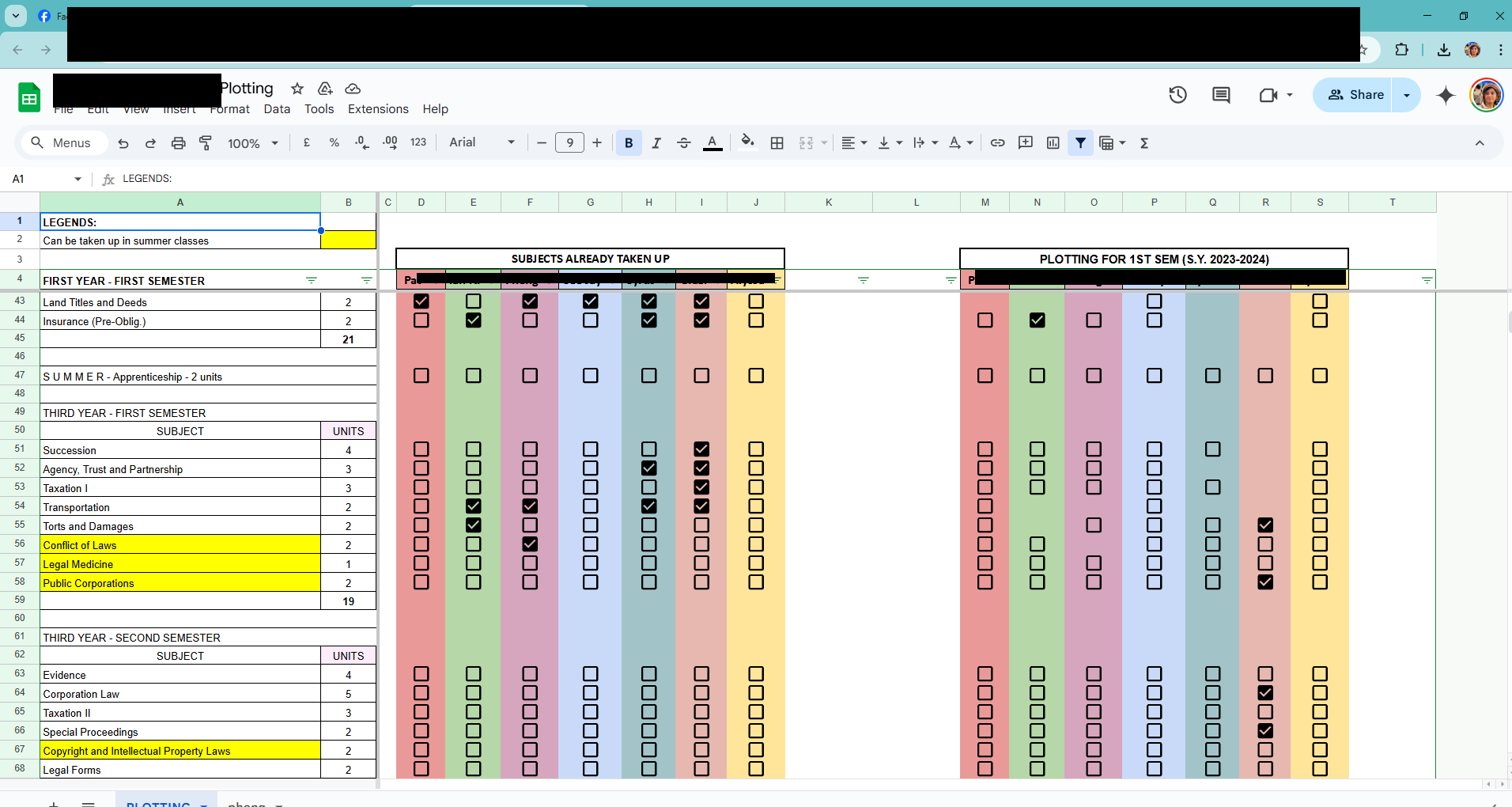Expand the Share options arrow
This screenshot has width=1512, height=807.
tap(1407, 95)
